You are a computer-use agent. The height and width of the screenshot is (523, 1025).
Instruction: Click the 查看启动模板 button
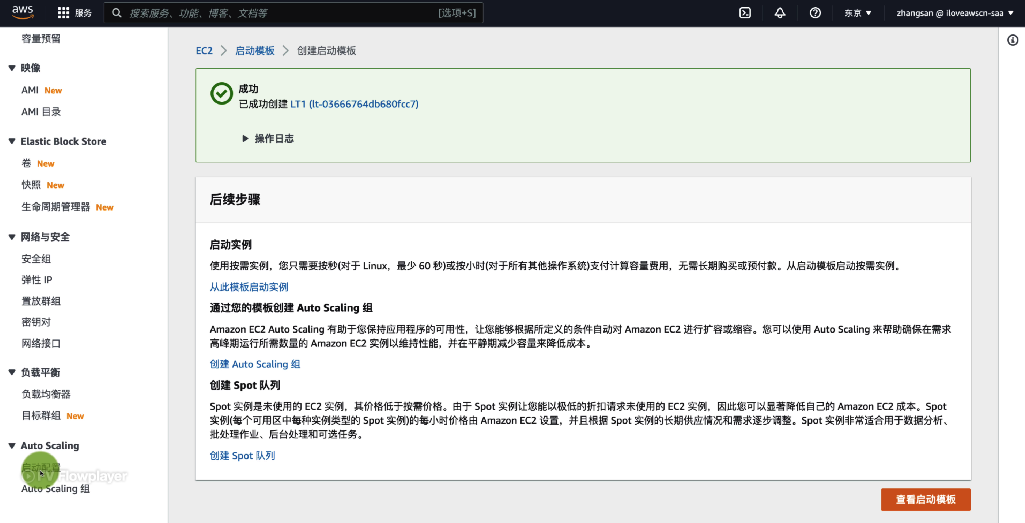[926, 499]
